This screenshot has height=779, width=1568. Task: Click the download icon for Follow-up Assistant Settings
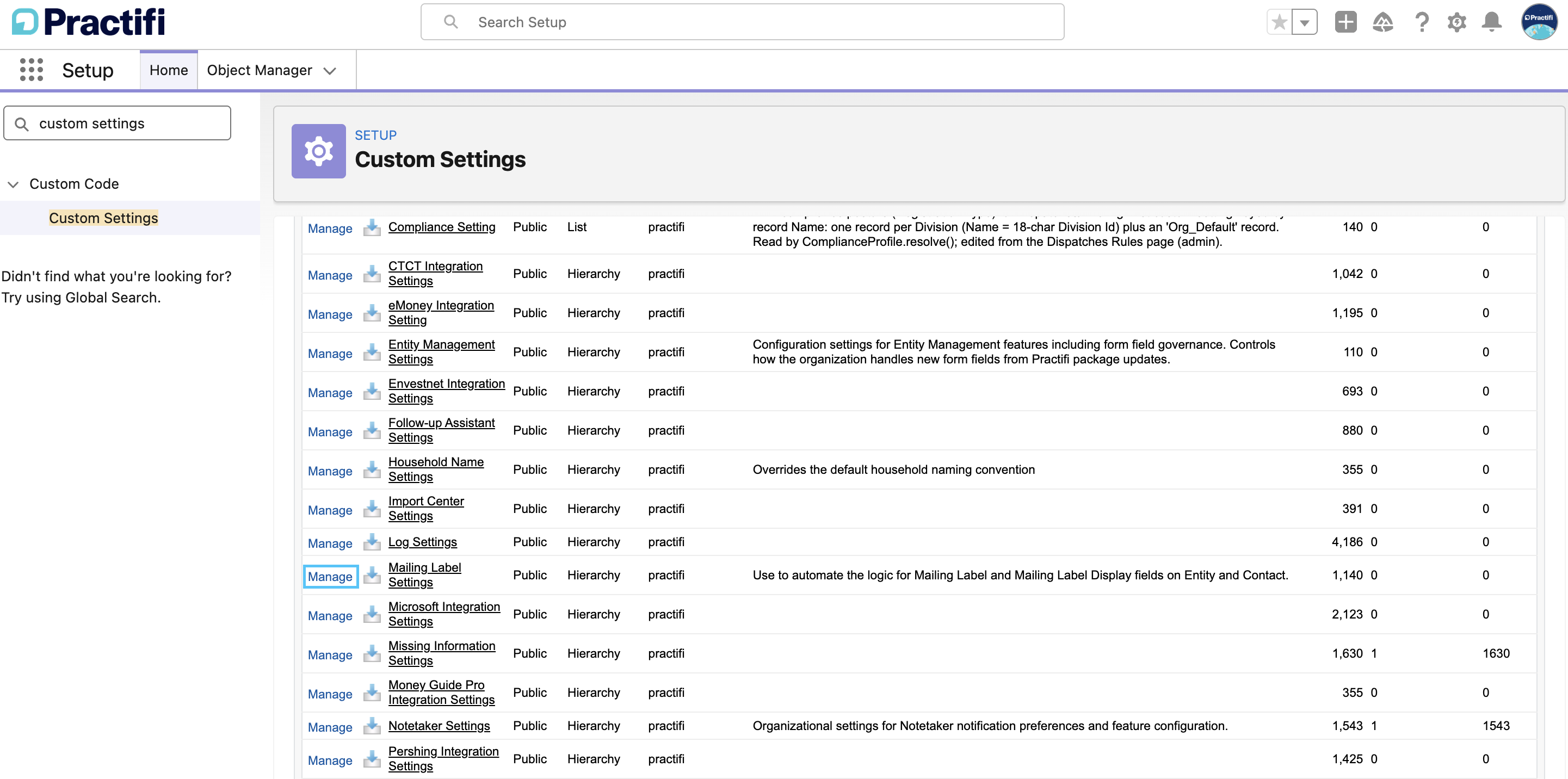tap(372, 431)
